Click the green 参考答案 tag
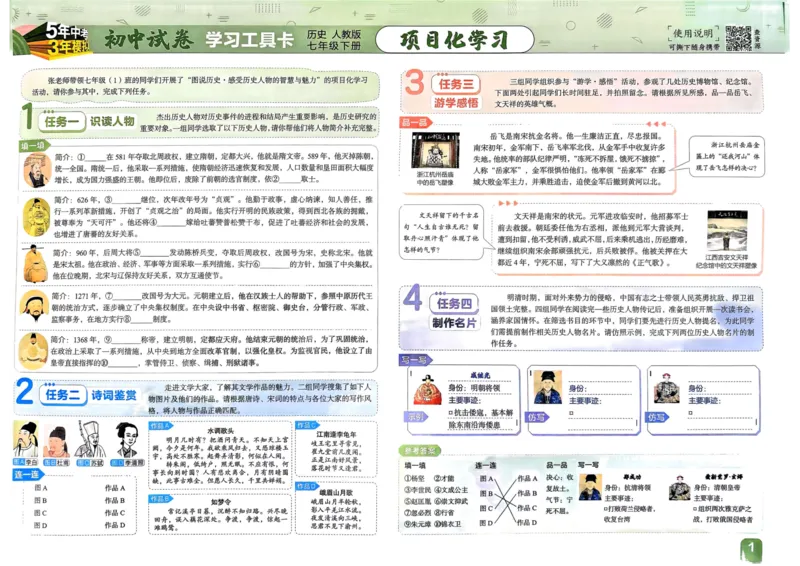The height and width of the screenshot is (566, 800). pos(420,451)
